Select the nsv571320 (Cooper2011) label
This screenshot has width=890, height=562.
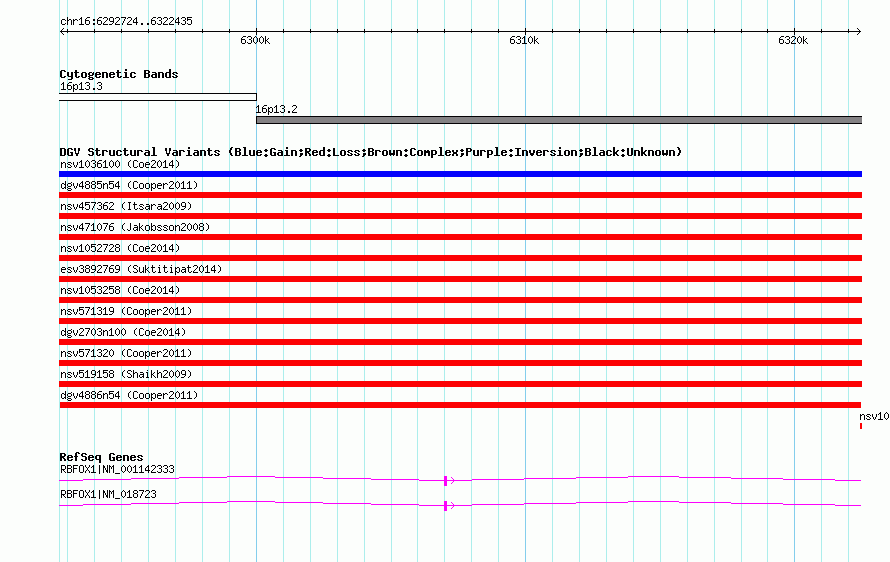[126, 354]
